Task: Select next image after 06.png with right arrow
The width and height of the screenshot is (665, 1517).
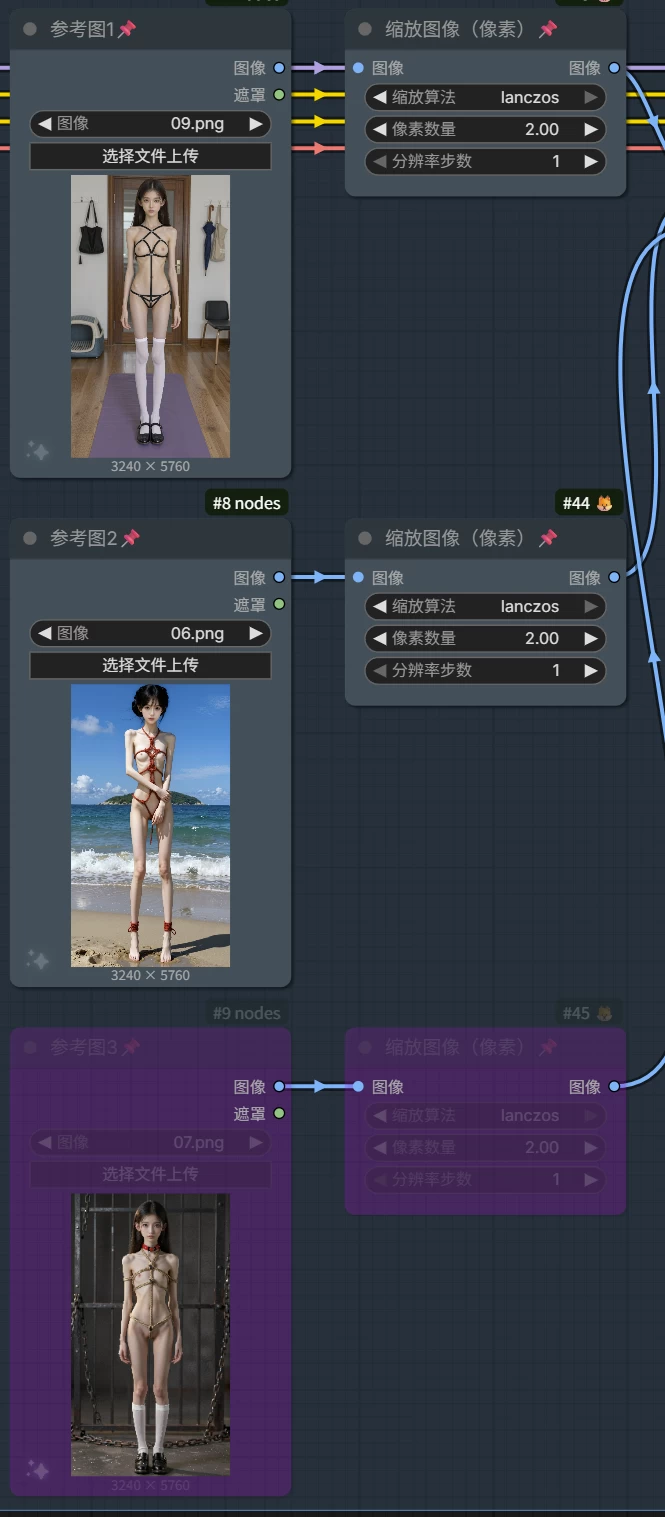Action: [256, 633]
